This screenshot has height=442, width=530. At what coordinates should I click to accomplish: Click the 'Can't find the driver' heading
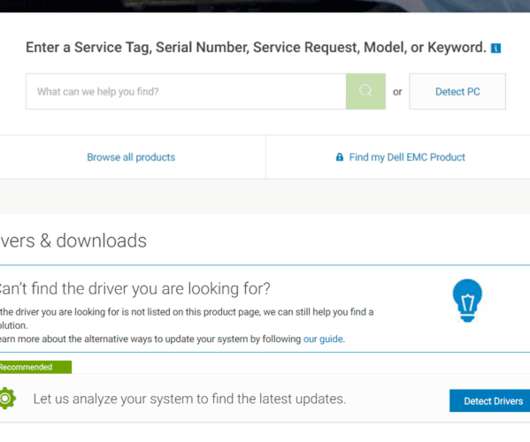pos(135,289)
